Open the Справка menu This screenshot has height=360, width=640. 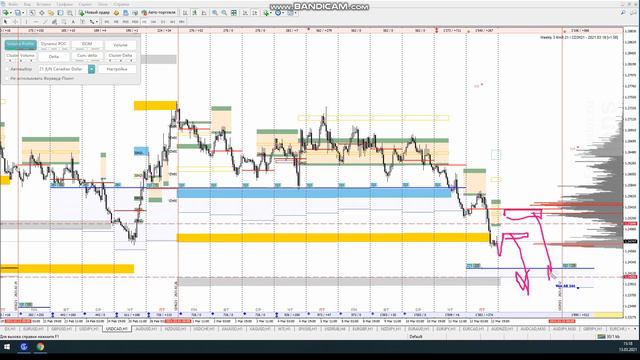121,4
